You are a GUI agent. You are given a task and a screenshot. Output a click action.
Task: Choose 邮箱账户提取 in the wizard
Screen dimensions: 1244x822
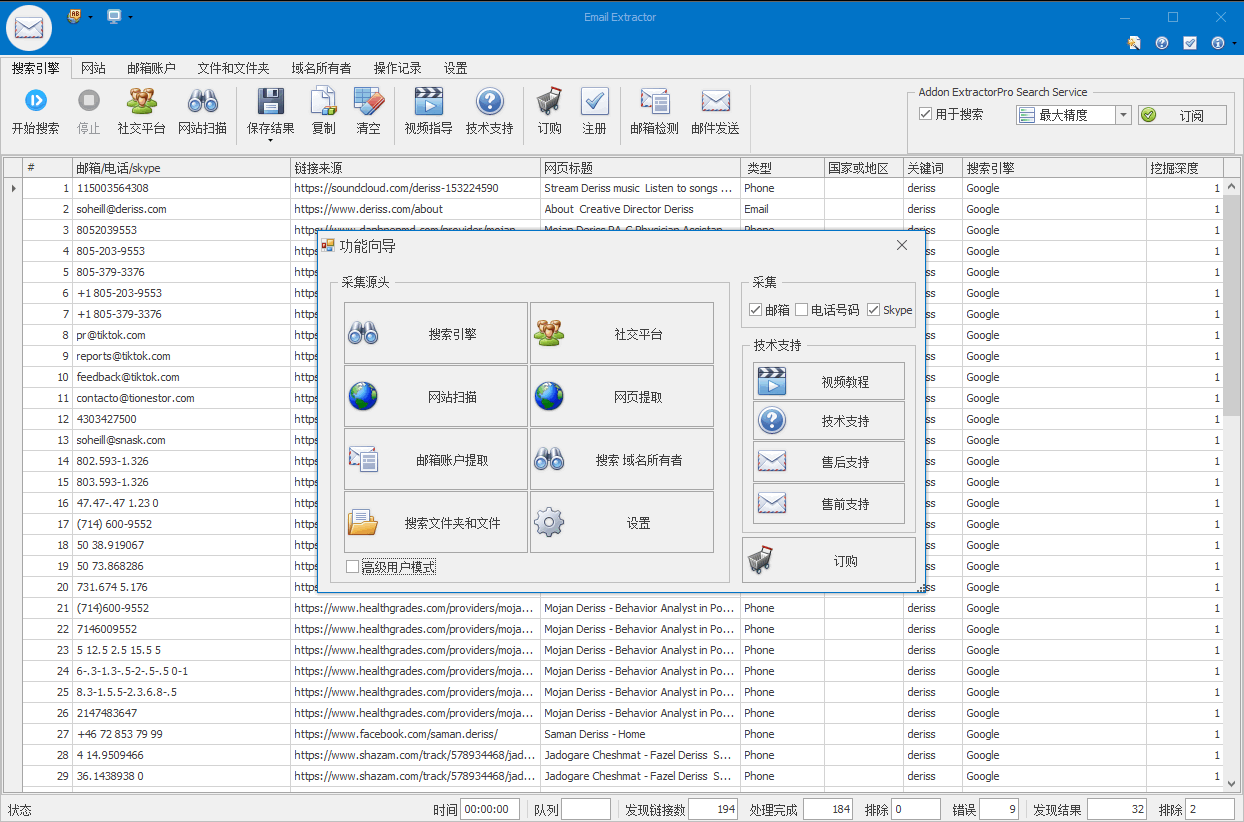tap(436, 460)
